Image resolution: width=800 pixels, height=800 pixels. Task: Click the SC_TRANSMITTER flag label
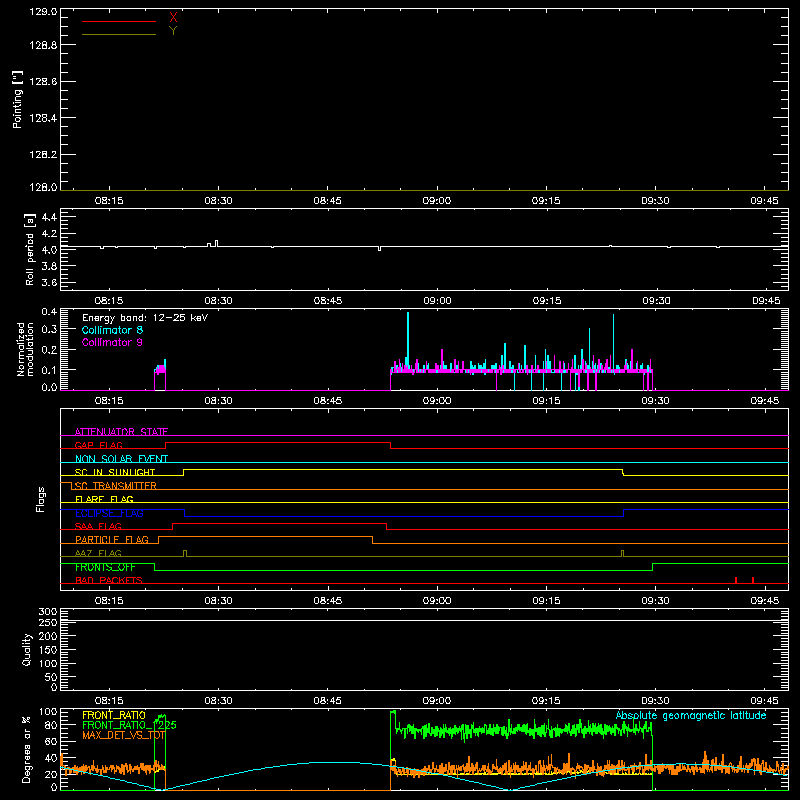click(116, 486)
